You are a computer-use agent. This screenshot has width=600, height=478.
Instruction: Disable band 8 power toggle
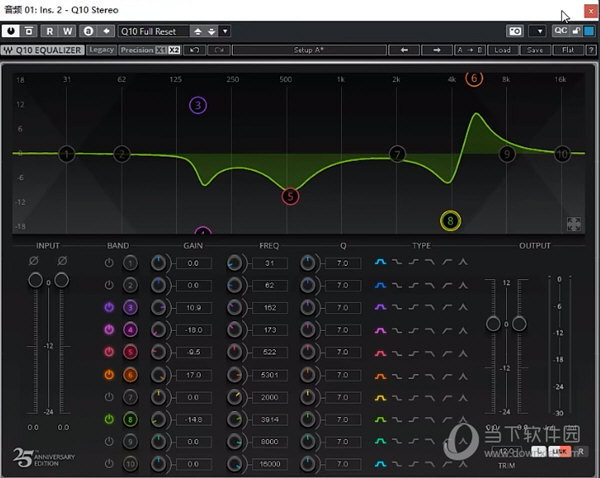click(109, 419)
